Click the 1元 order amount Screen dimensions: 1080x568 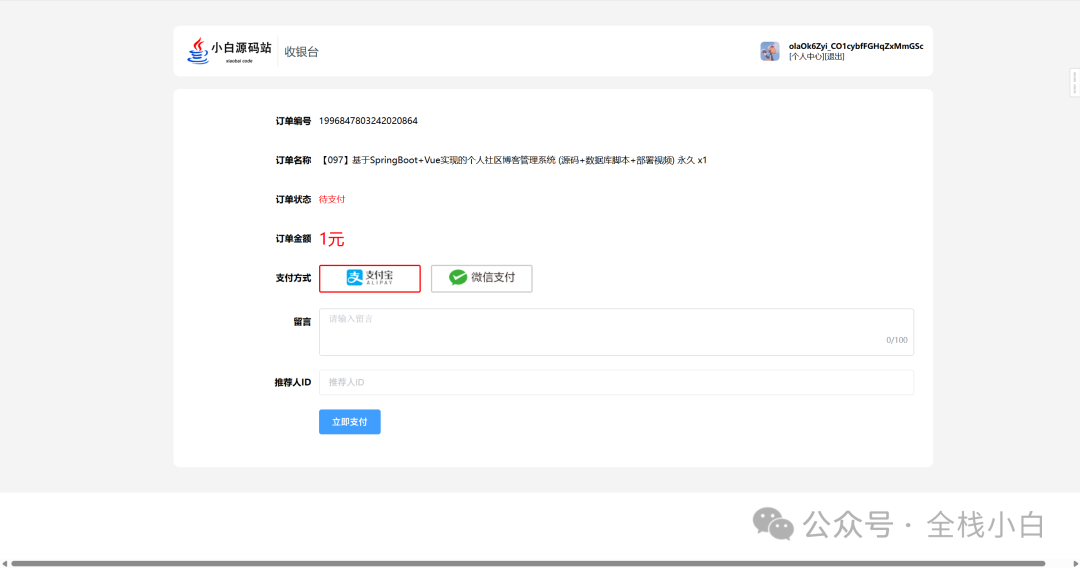tap(331, 239)
